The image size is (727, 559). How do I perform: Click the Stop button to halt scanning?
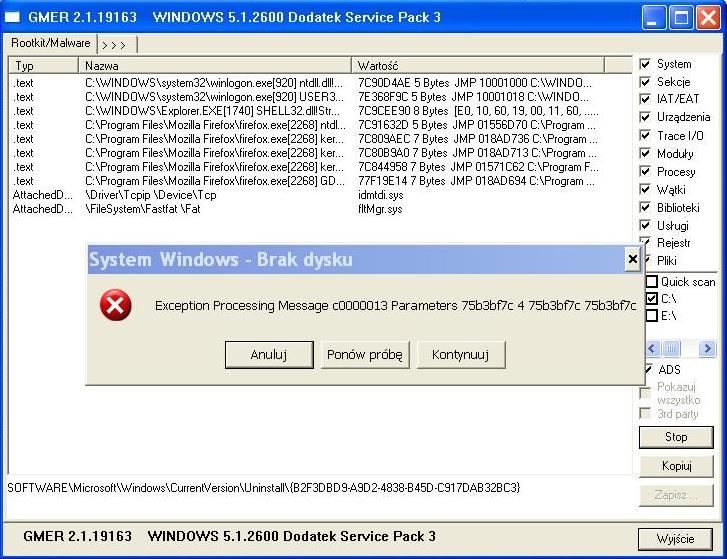click(676, 437)
